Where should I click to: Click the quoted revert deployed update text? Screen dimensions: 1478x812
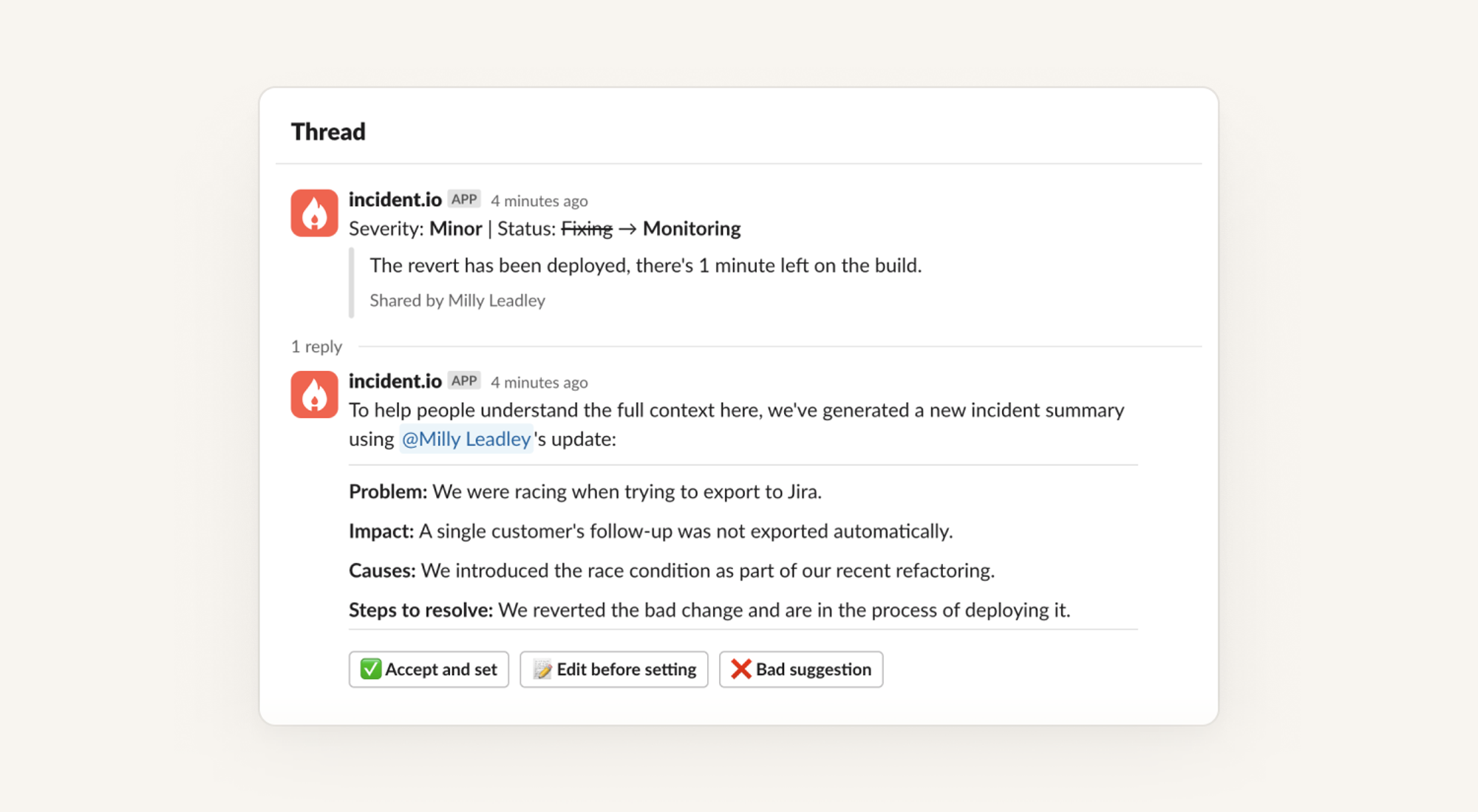645,265
